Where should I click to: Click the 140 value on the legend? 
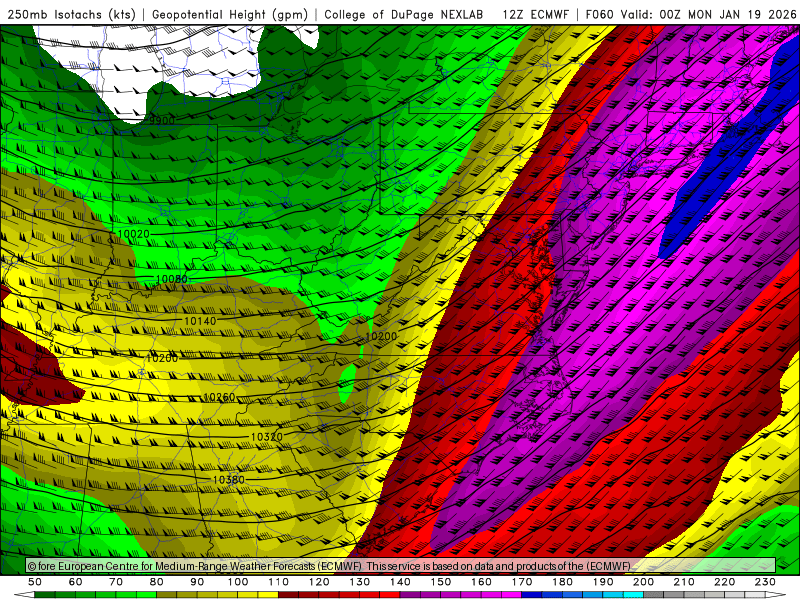point(401,582)
